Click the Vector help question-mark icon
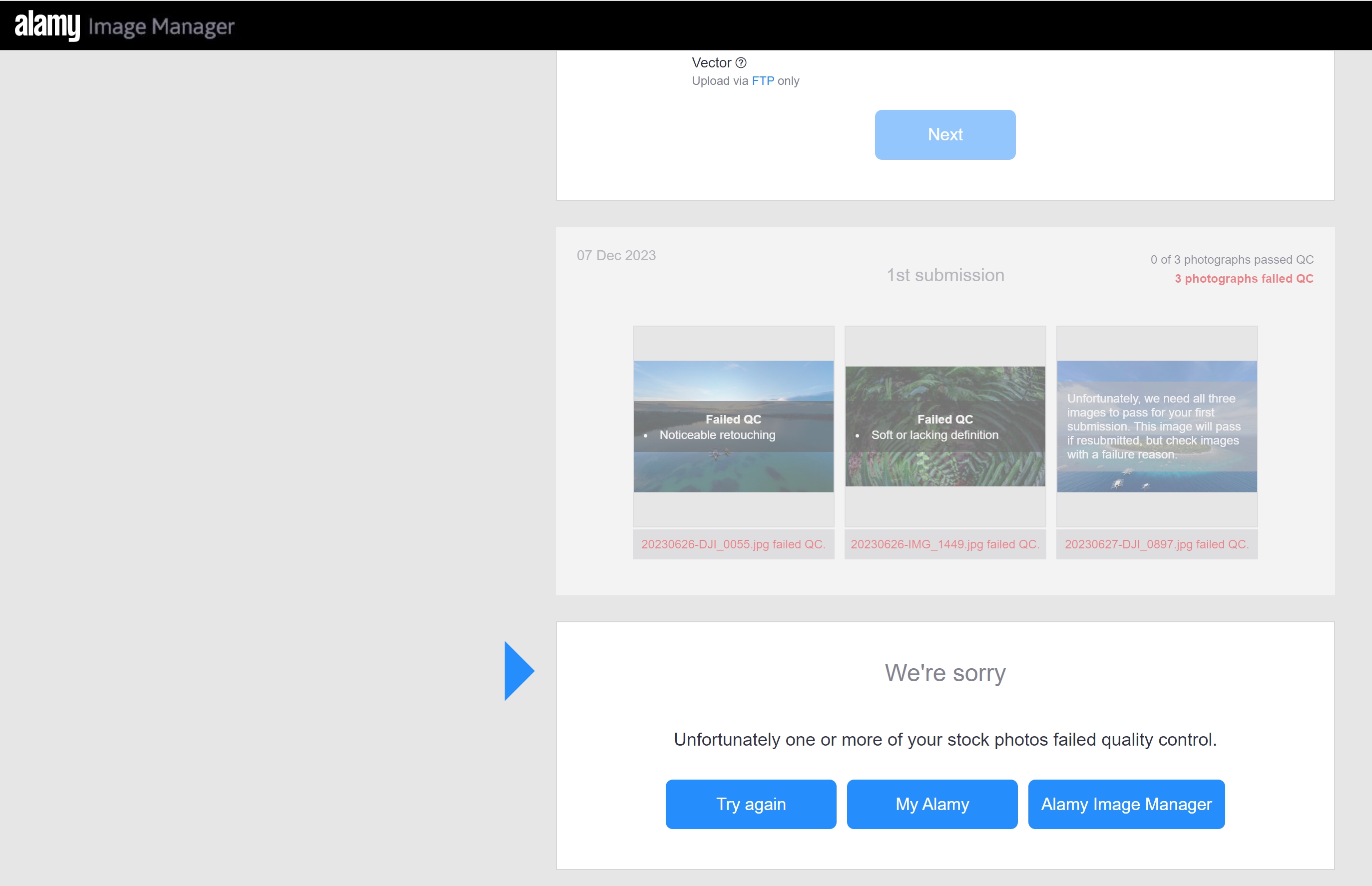 [x=741, y=63]
